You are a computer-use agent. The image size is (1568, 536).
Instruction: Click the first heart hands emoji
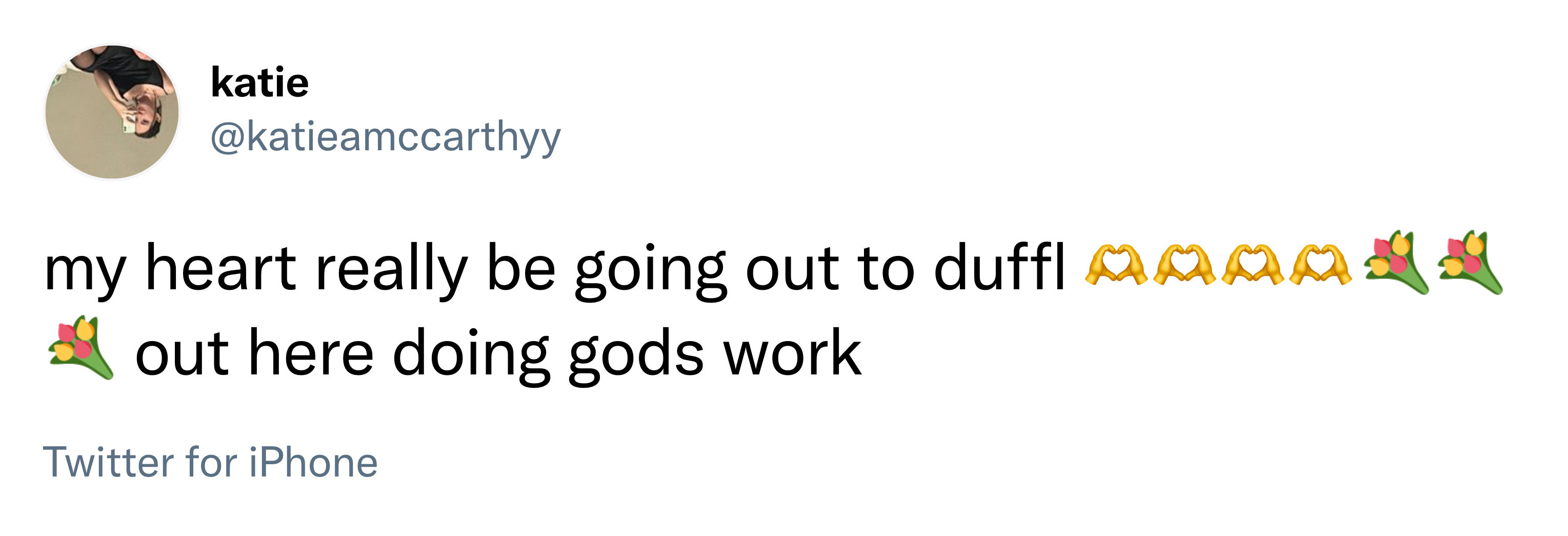[1116, 265]
